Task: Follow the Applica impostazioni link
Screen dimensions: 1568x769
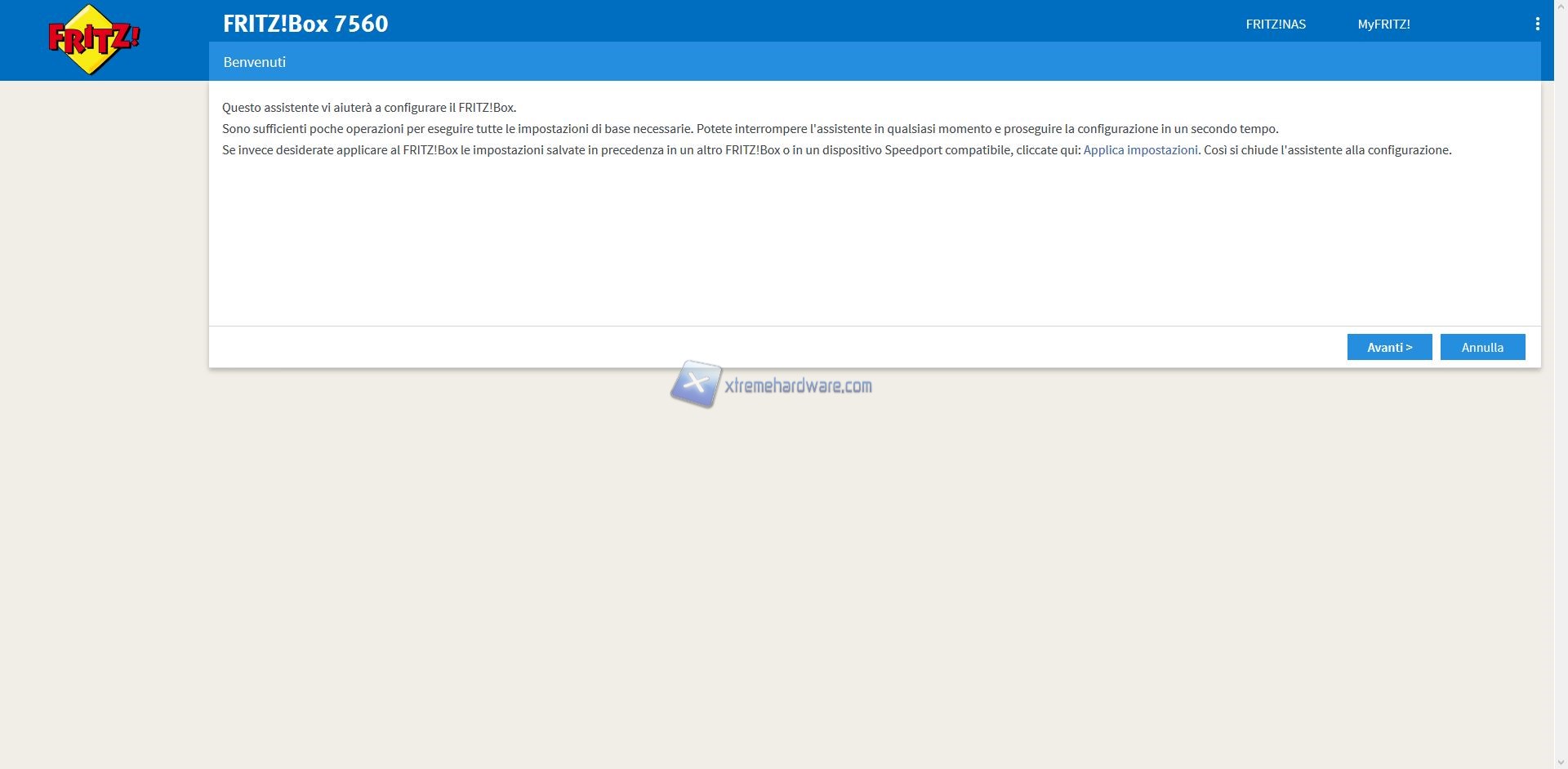Action: 1140,150
